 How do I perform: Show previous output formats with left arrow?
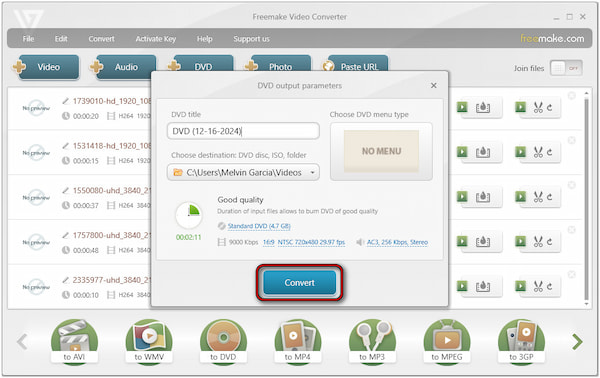point(22,342)
